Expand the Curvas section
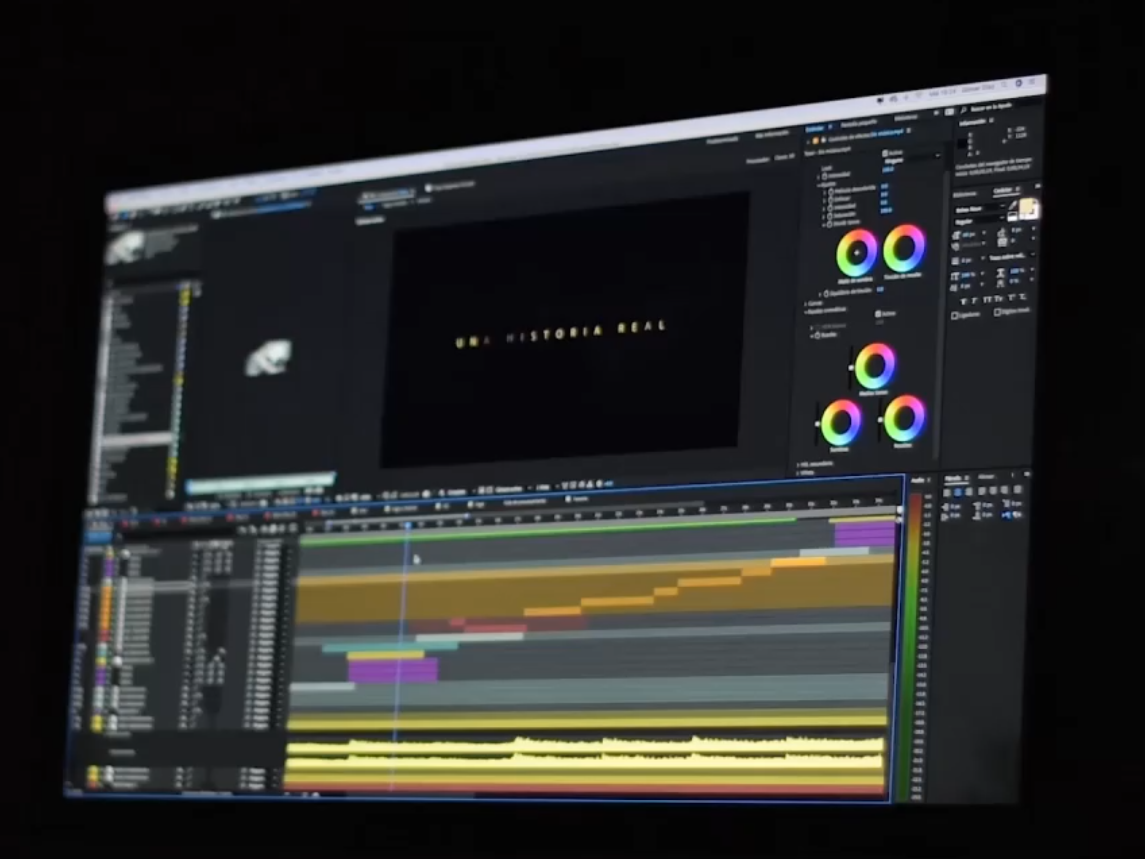 (x=805, y=303)
